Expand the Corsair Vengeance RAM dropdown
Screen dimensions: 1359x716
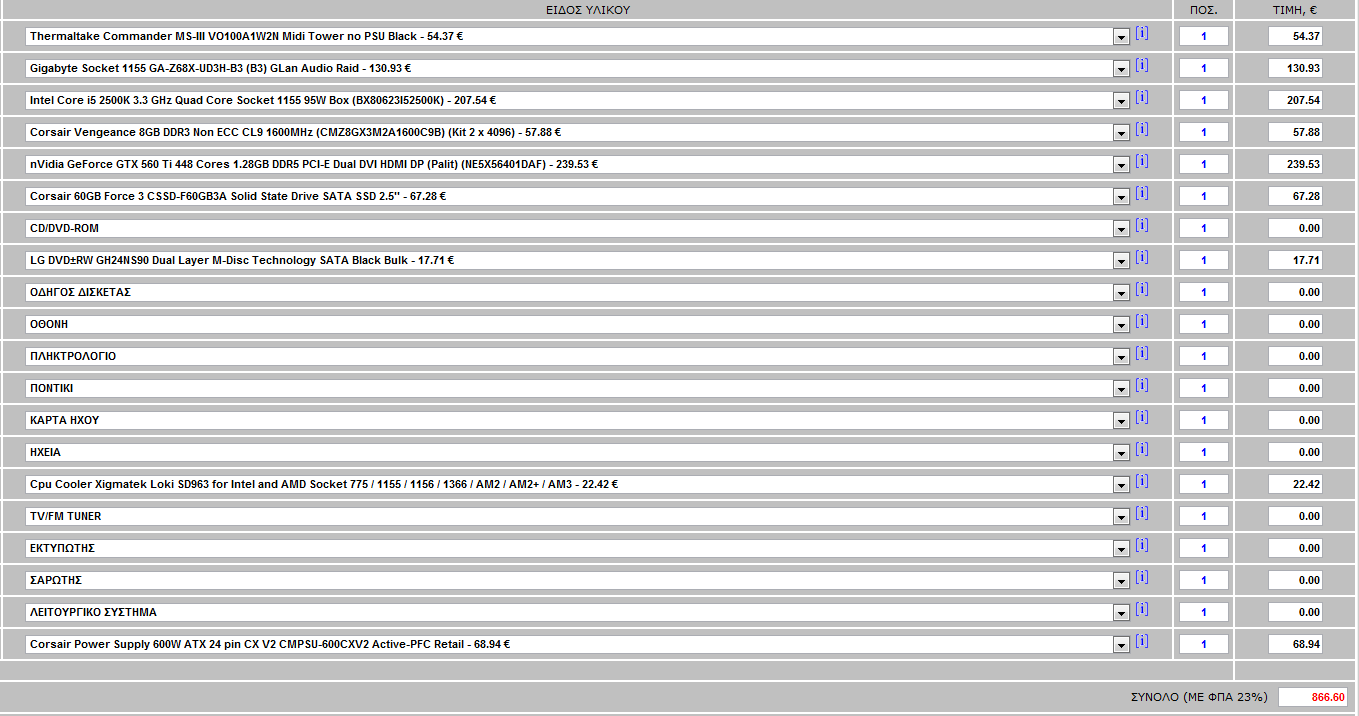(1120, 133)
